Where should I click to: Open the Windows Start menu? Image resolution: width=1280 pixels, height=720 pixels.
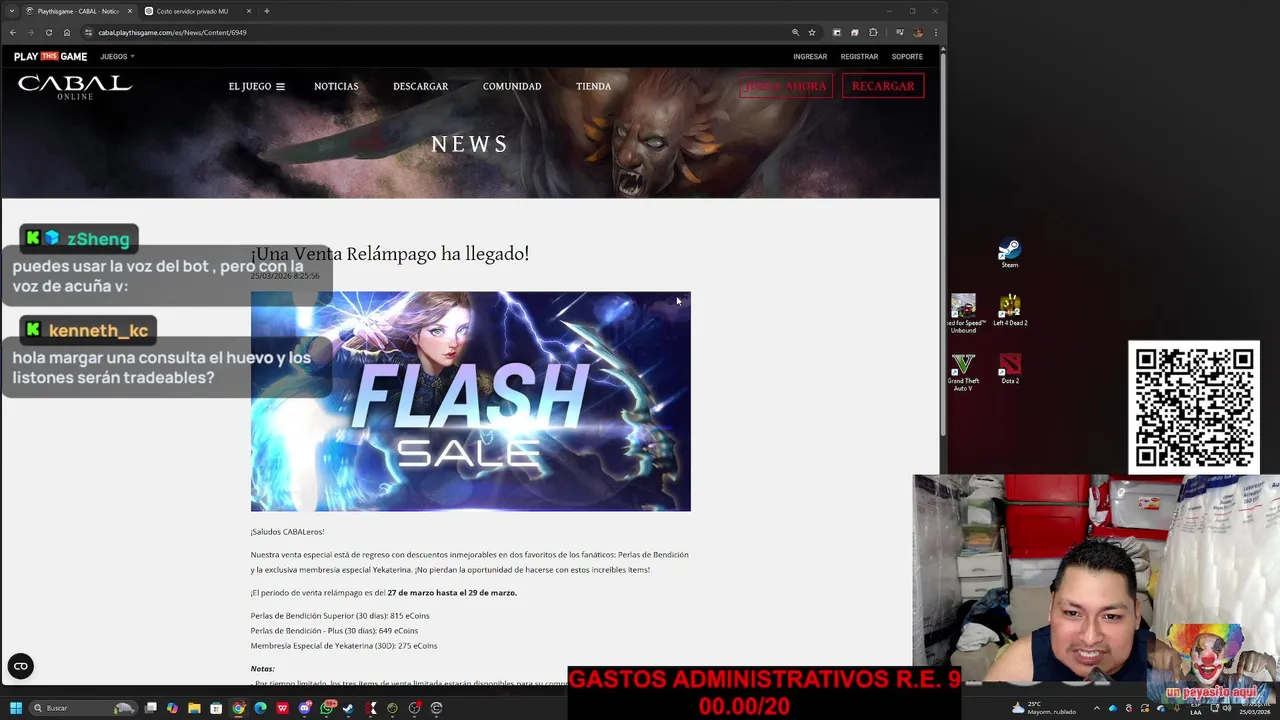pyautogui.click(x=16, y=708)
